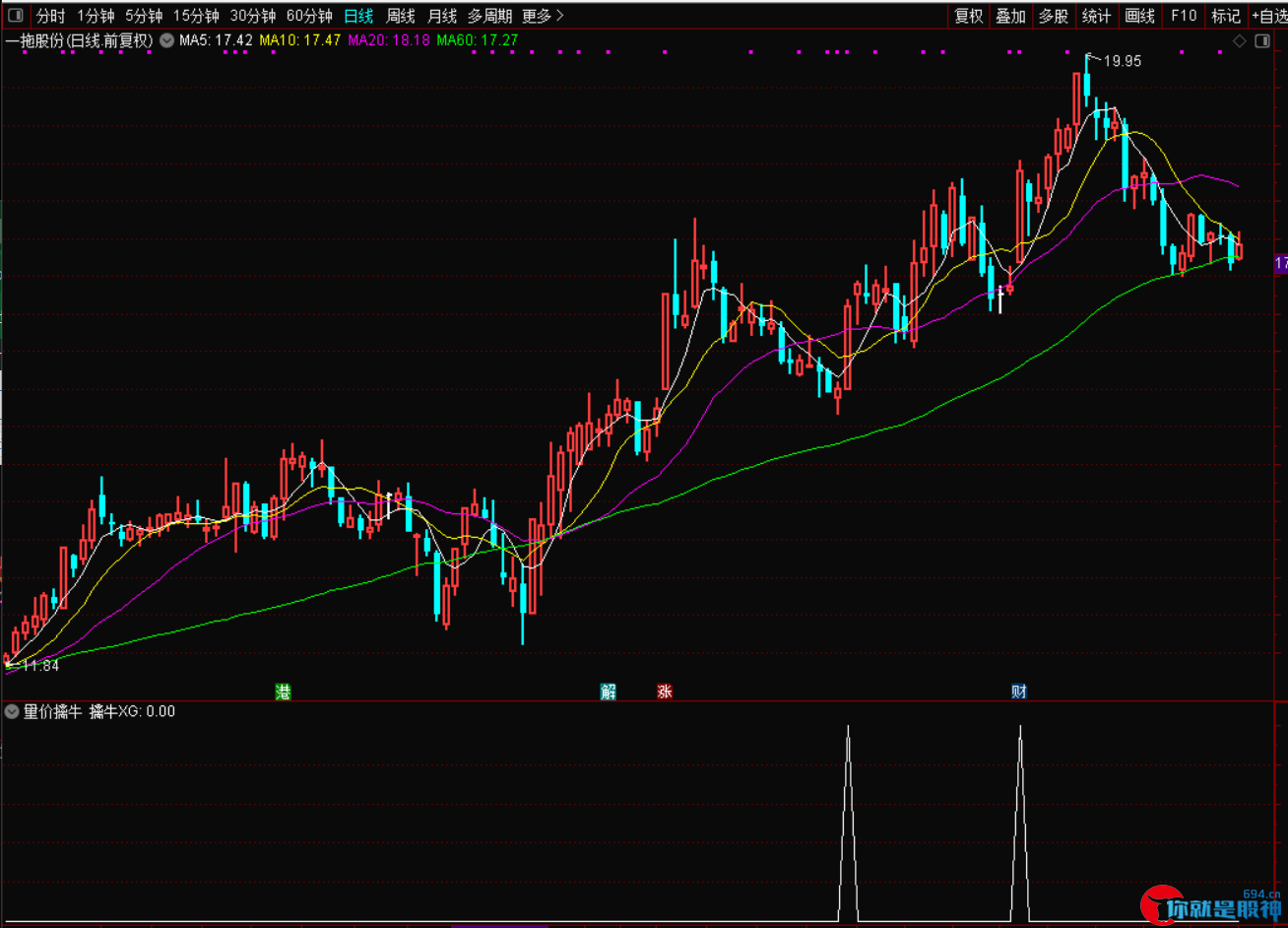
Task: Switch to 15分钟 period
Action: pos(196,16)
